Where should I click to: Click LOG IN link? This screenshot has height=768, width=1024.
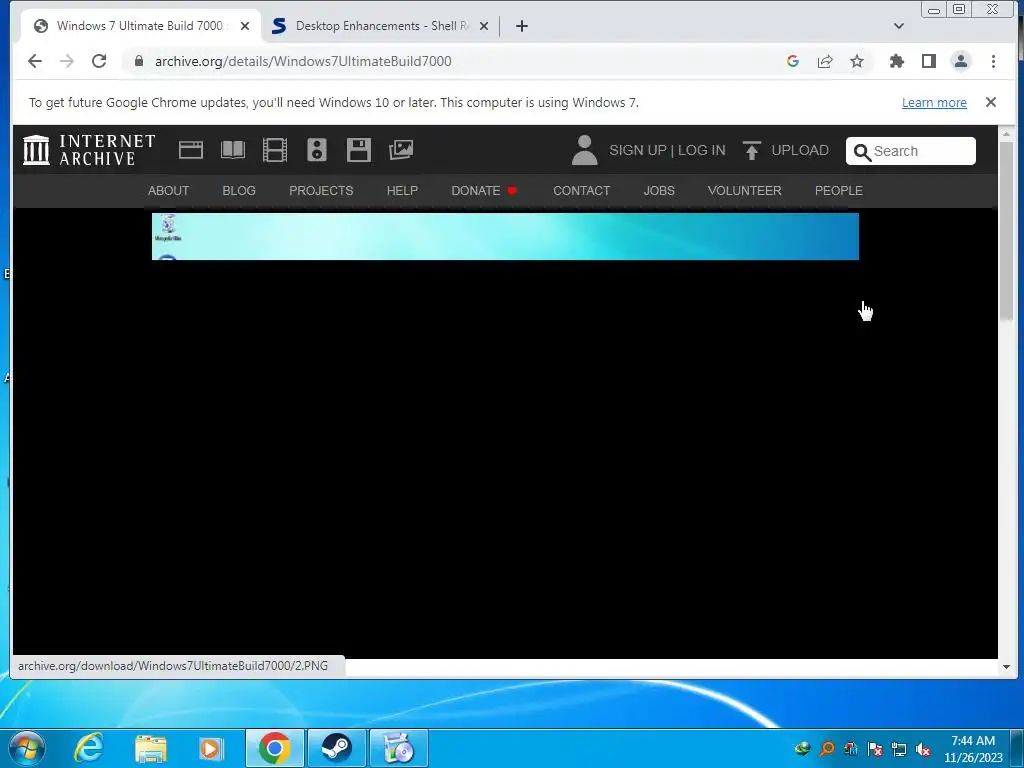(x=701, y=150)
